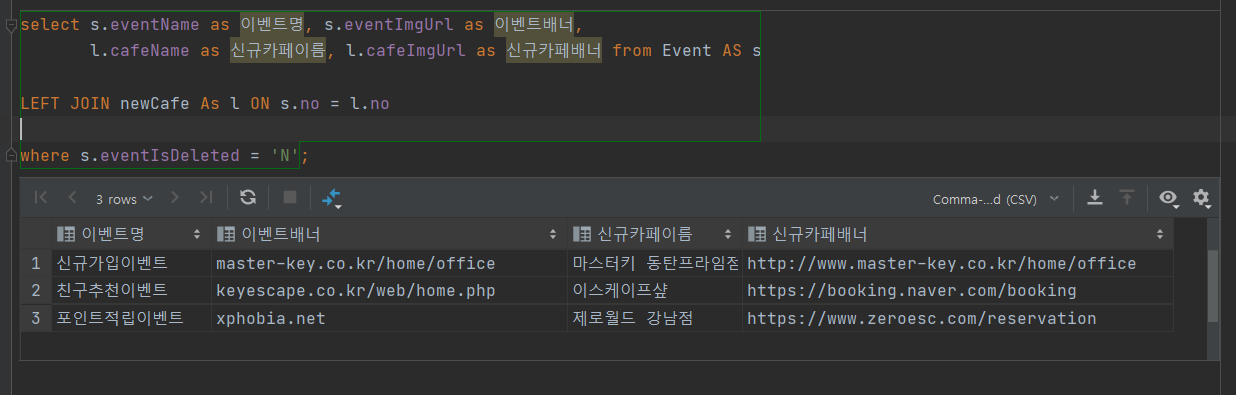Select the 이스케이프샾 cell

click(654, 291)
